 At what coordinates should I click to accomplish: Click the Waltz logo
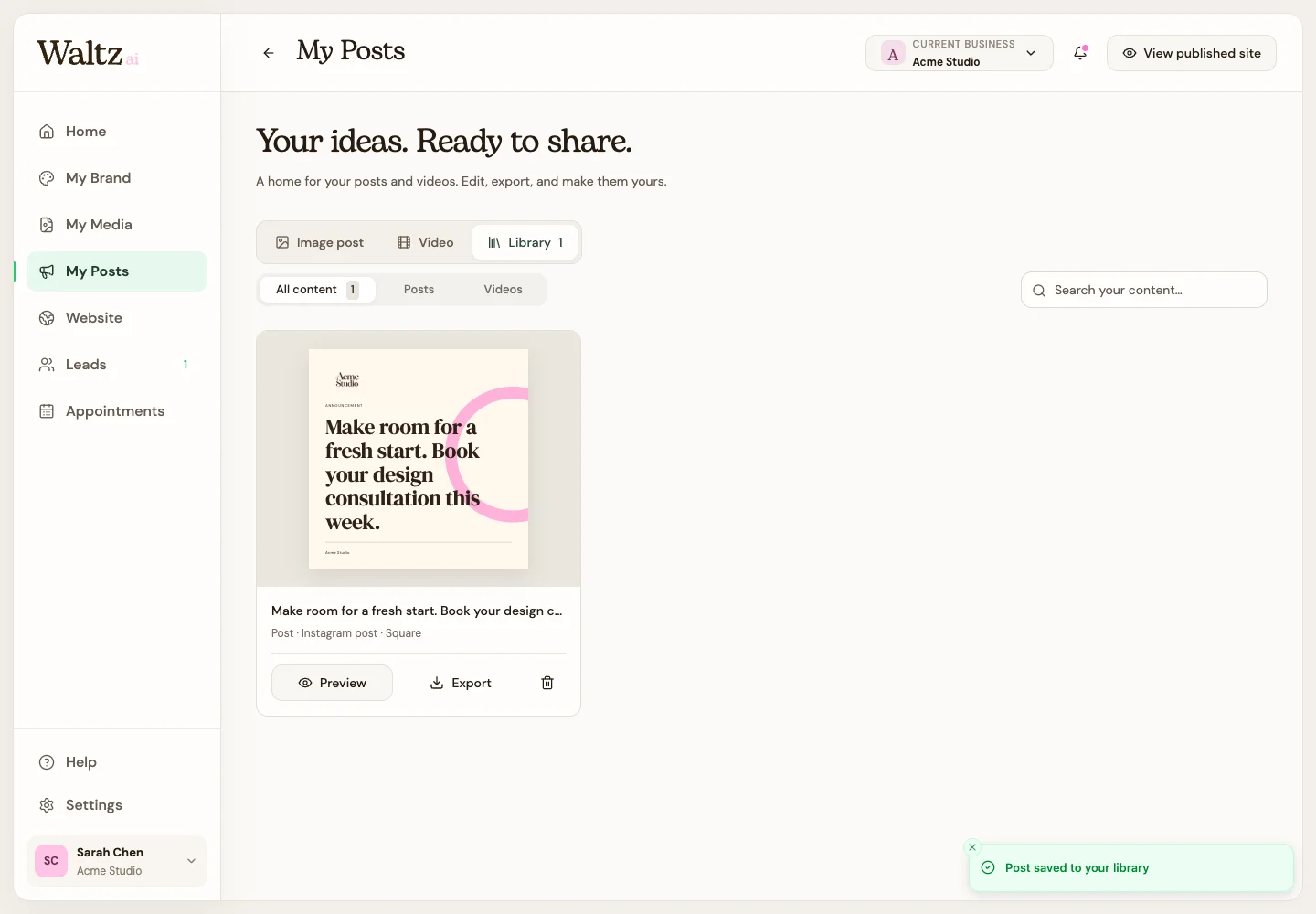pyautogui.click(x=88, y=53)
